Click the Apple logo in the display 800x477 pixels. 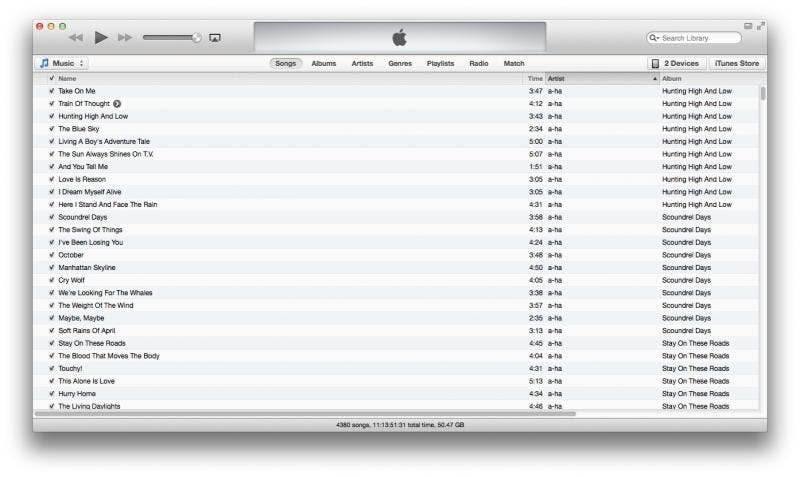[x=399, y=37]
